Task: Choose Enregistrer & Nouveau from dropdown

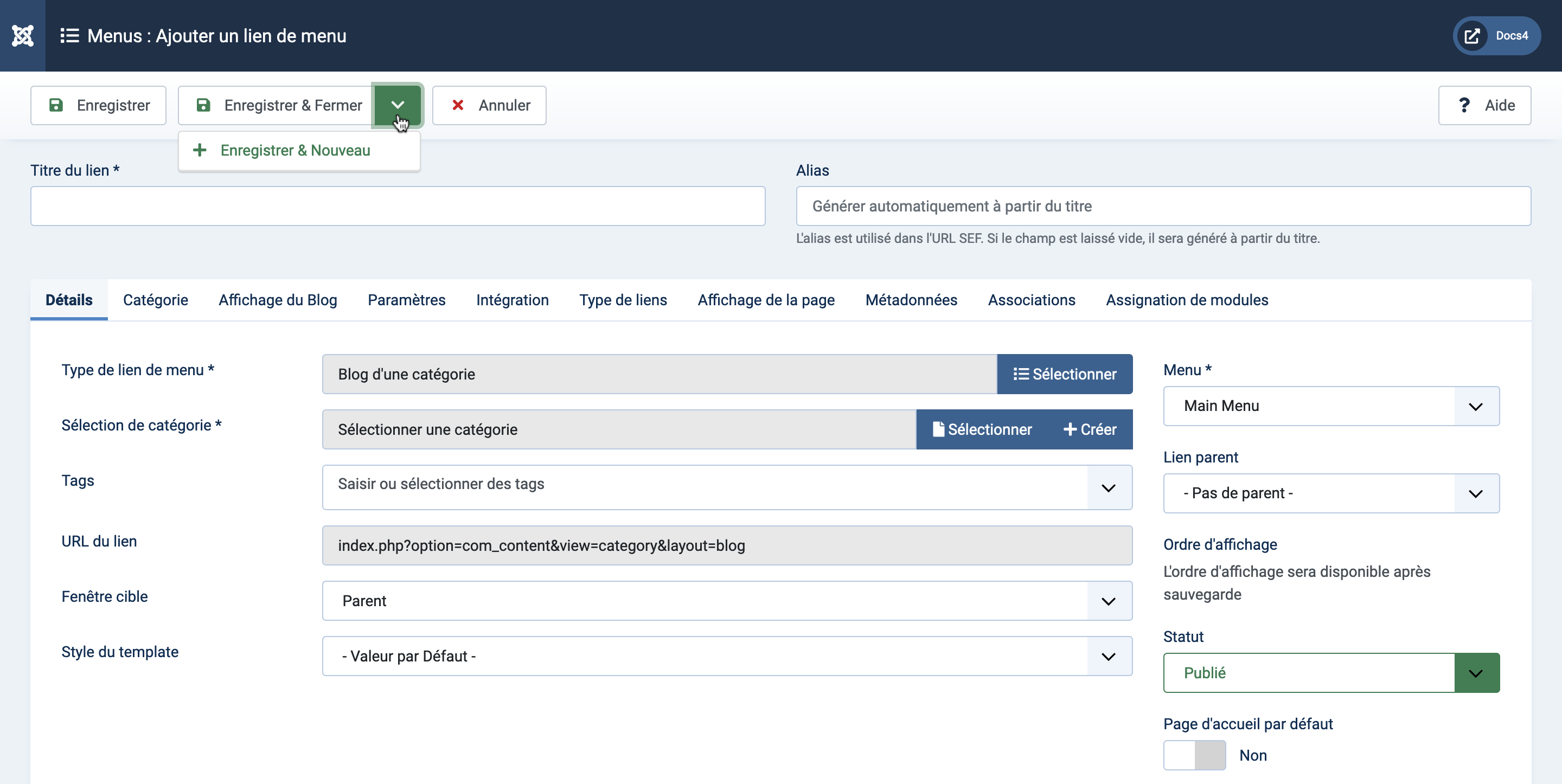Action: click(x=299, y=150)
